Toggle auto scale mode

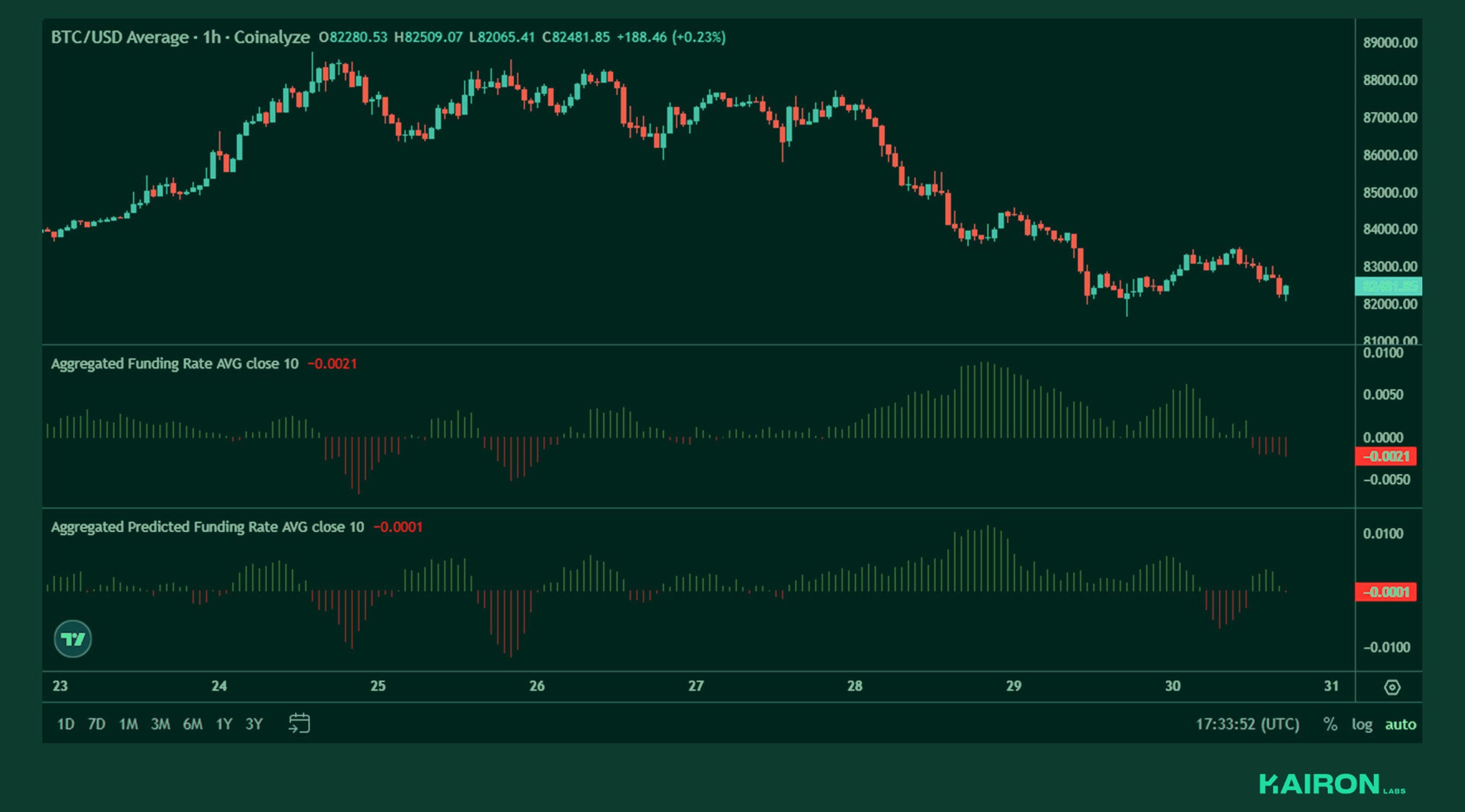1400,724
